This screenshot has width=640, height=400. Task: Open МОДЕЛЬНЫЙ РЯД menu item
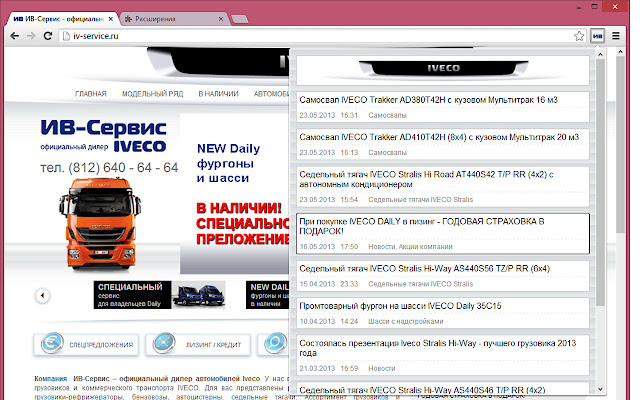click(152, 94)
